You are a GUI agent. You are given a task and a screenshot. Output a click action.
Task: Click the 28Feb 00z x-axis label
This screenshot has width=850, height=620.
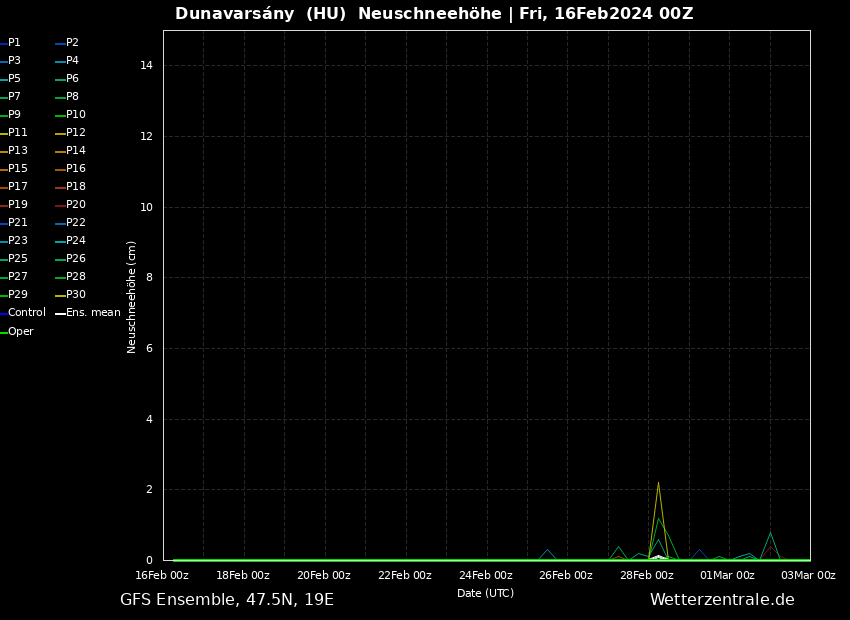point(647,576)
